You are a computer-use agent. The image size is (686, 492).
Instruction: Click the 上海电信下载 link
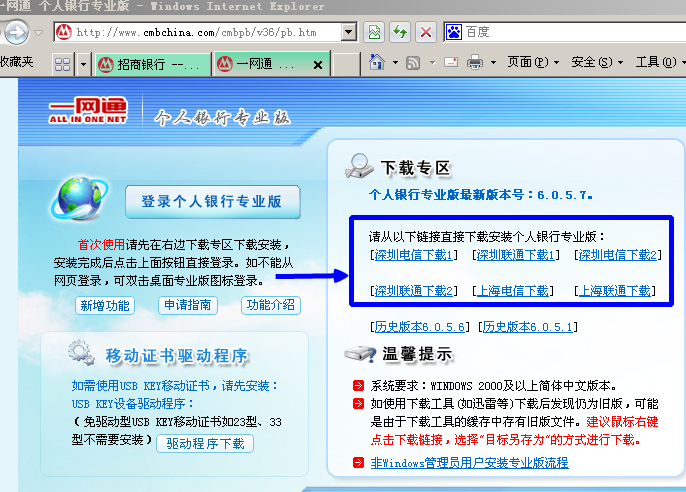[512, 291]
